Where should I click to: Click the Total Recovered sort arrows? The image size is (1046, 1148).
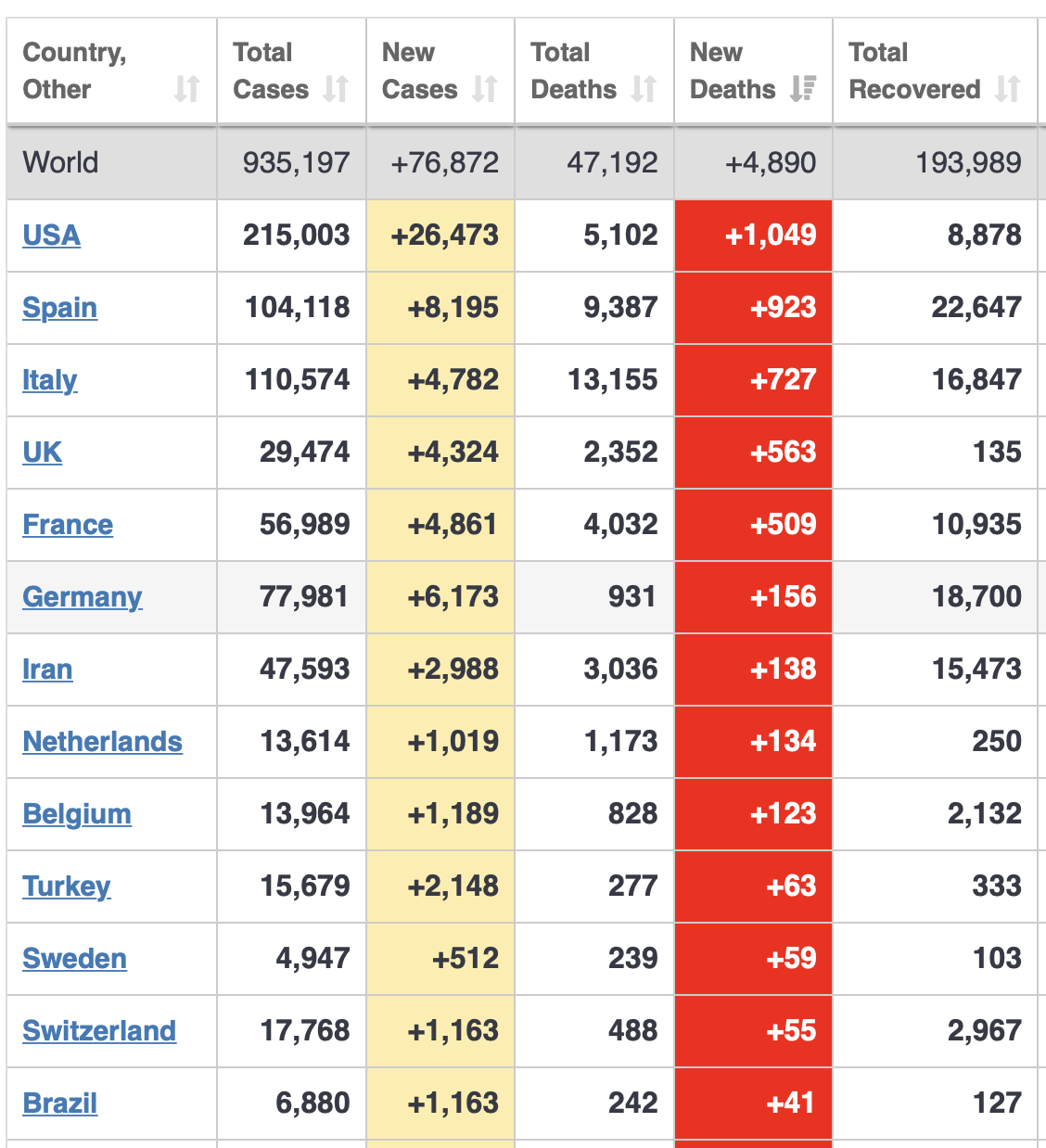pos(1007,89)
